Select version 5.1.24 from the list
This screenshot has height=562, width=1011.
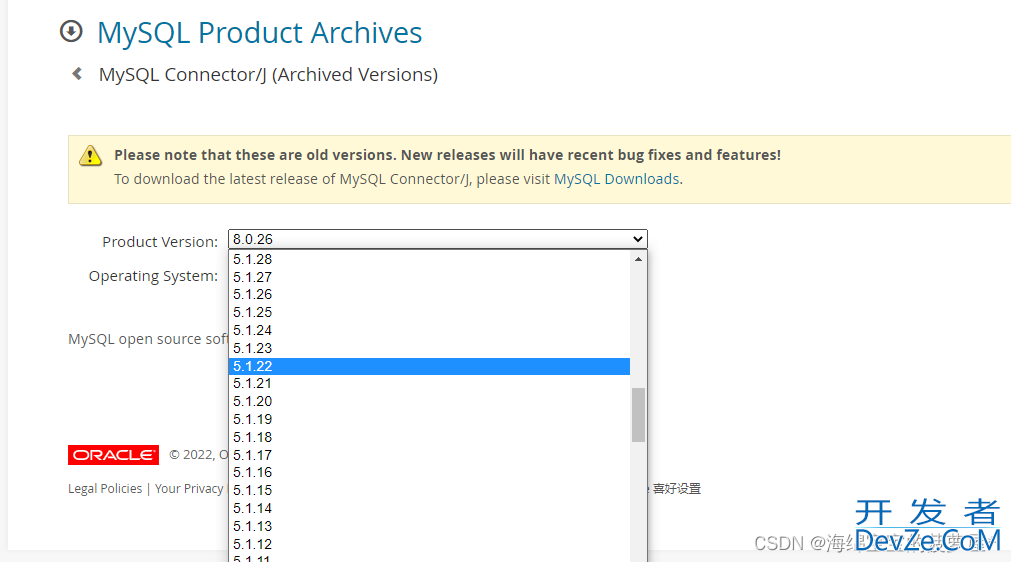tap(429, 331)
